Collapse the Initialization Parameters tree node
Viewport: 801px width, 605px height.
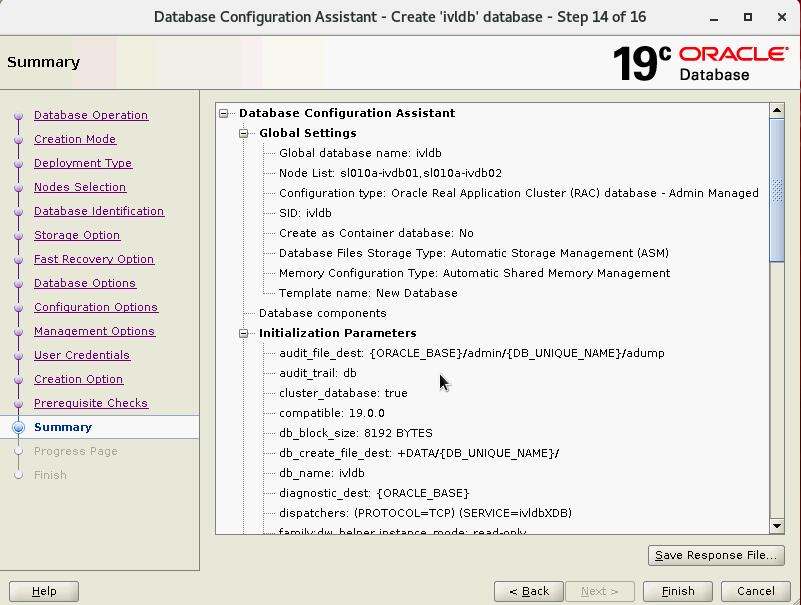[x=243, y=333]
